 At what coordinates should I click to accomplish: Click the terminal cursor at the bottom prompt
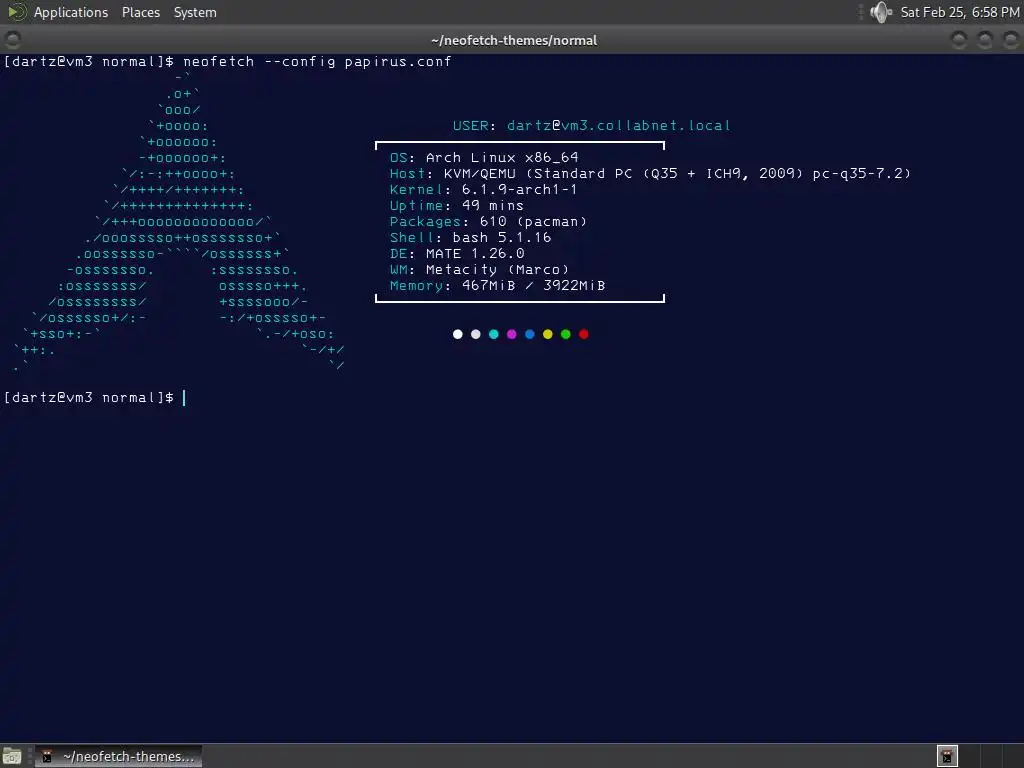tap(184, 398)
